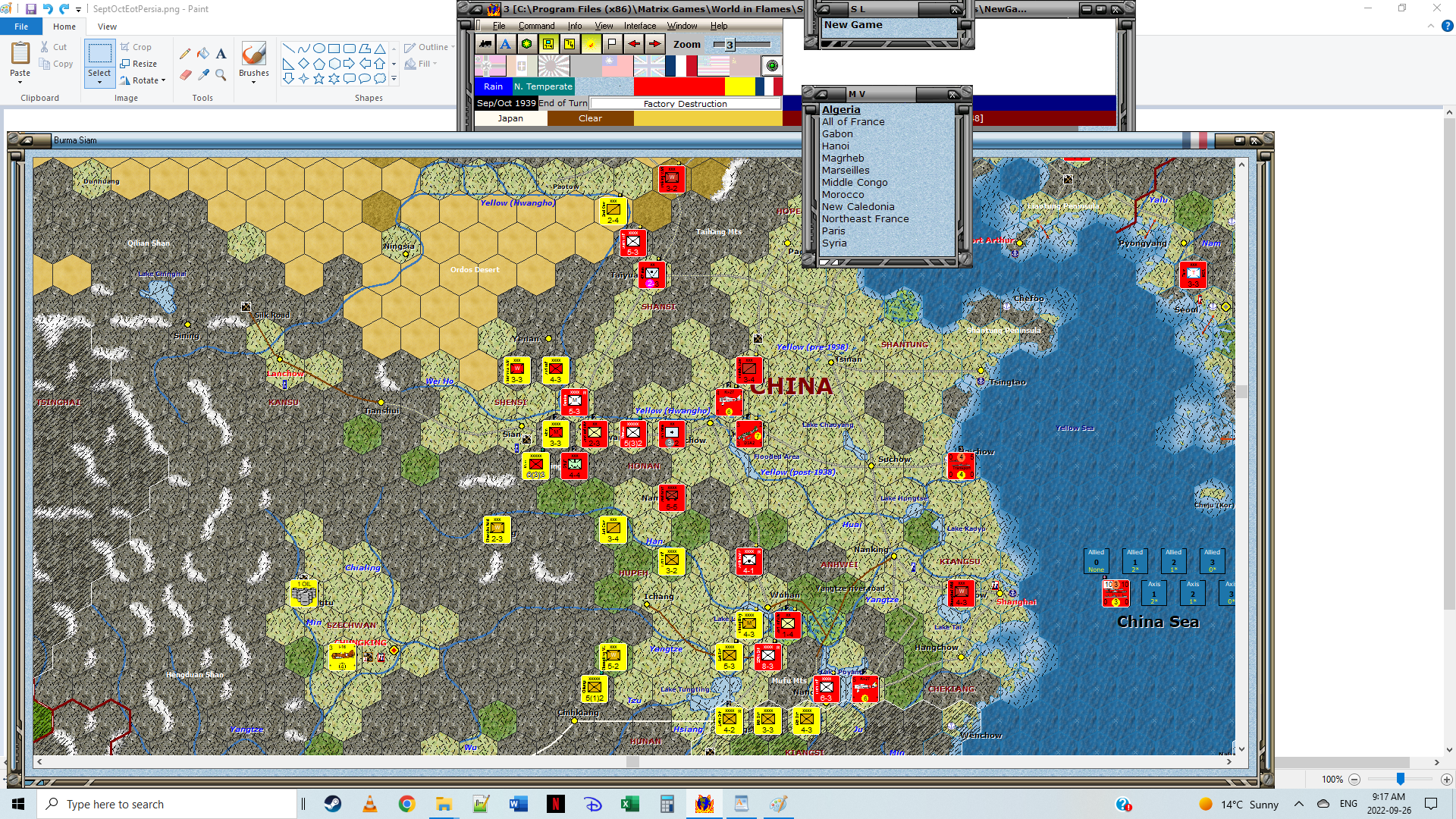Choose the five-point star shape
1456x819 pixels.
click(x=318, y=78)
